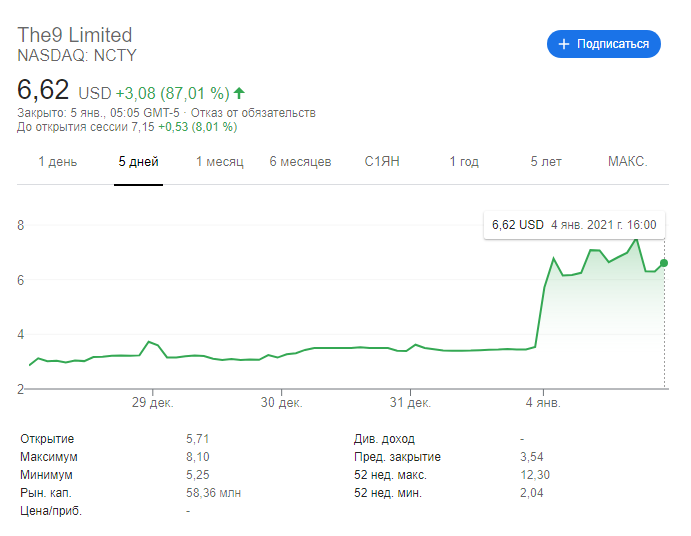The width and height of the screenshot is (691, 536).
Task: Click the plus icon on Подписаться button
Action: tap(564, 44)
